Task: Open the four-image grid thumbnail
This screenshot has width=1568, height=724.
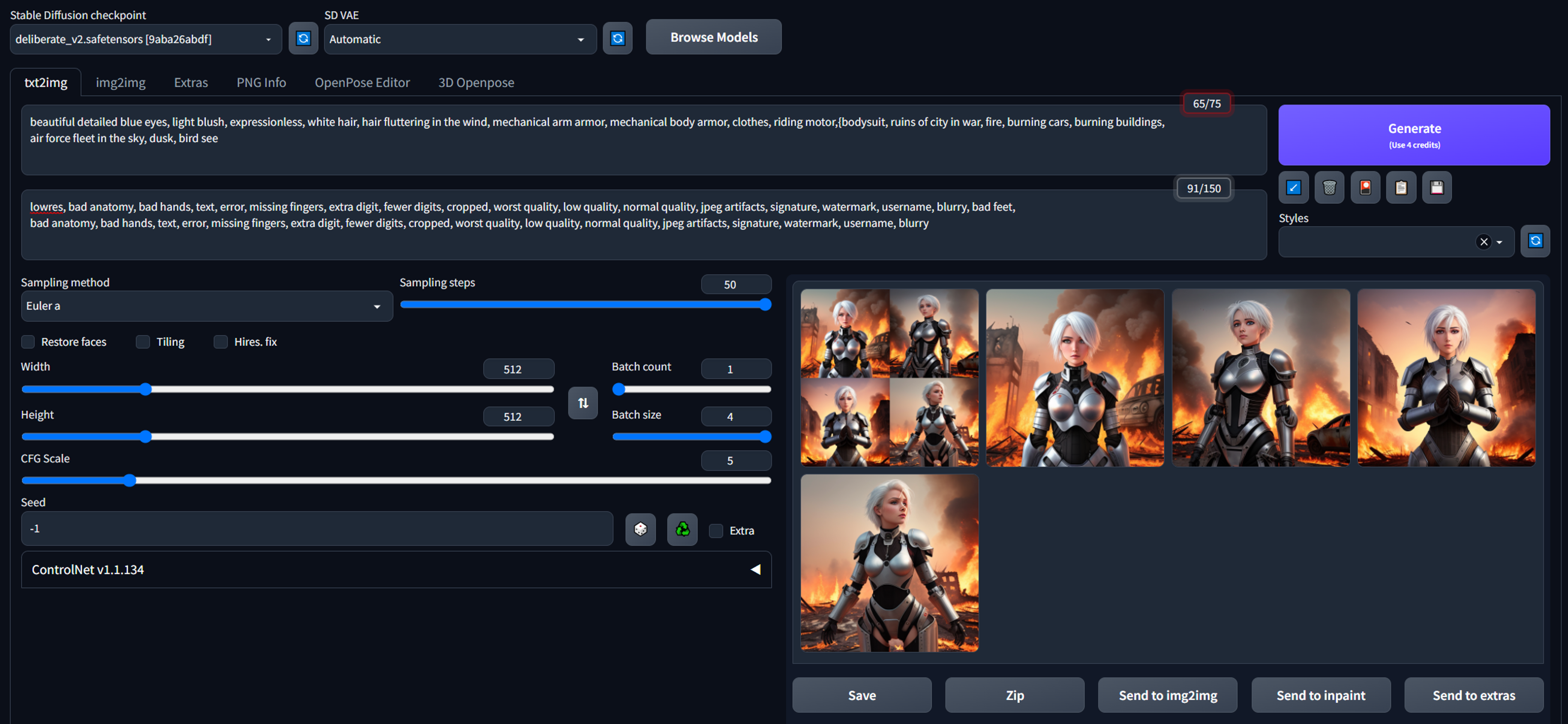Action: pyautogui.click(x=889, y=378)
